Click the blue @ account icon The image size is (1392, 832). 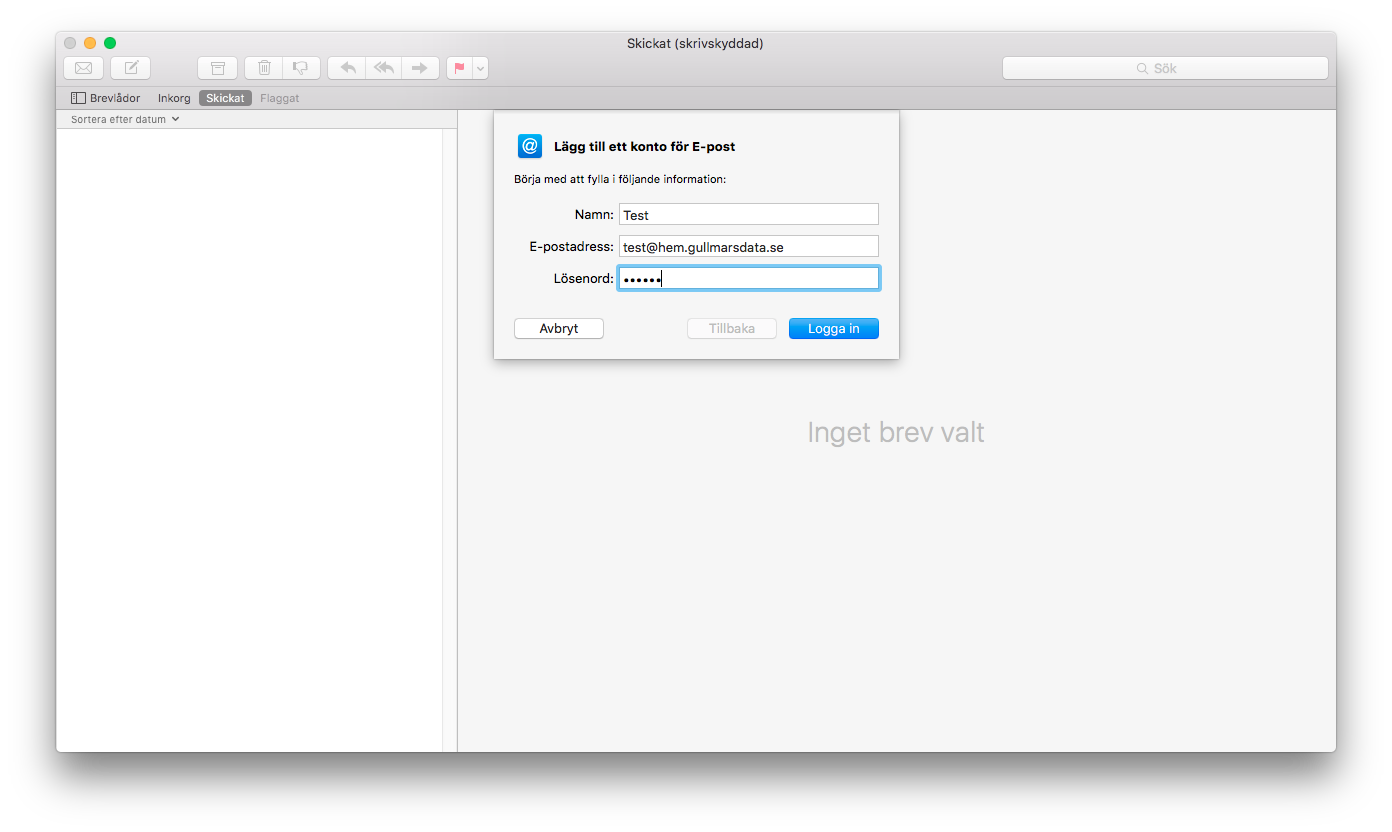pyautogui.click(x=530, y=146)
